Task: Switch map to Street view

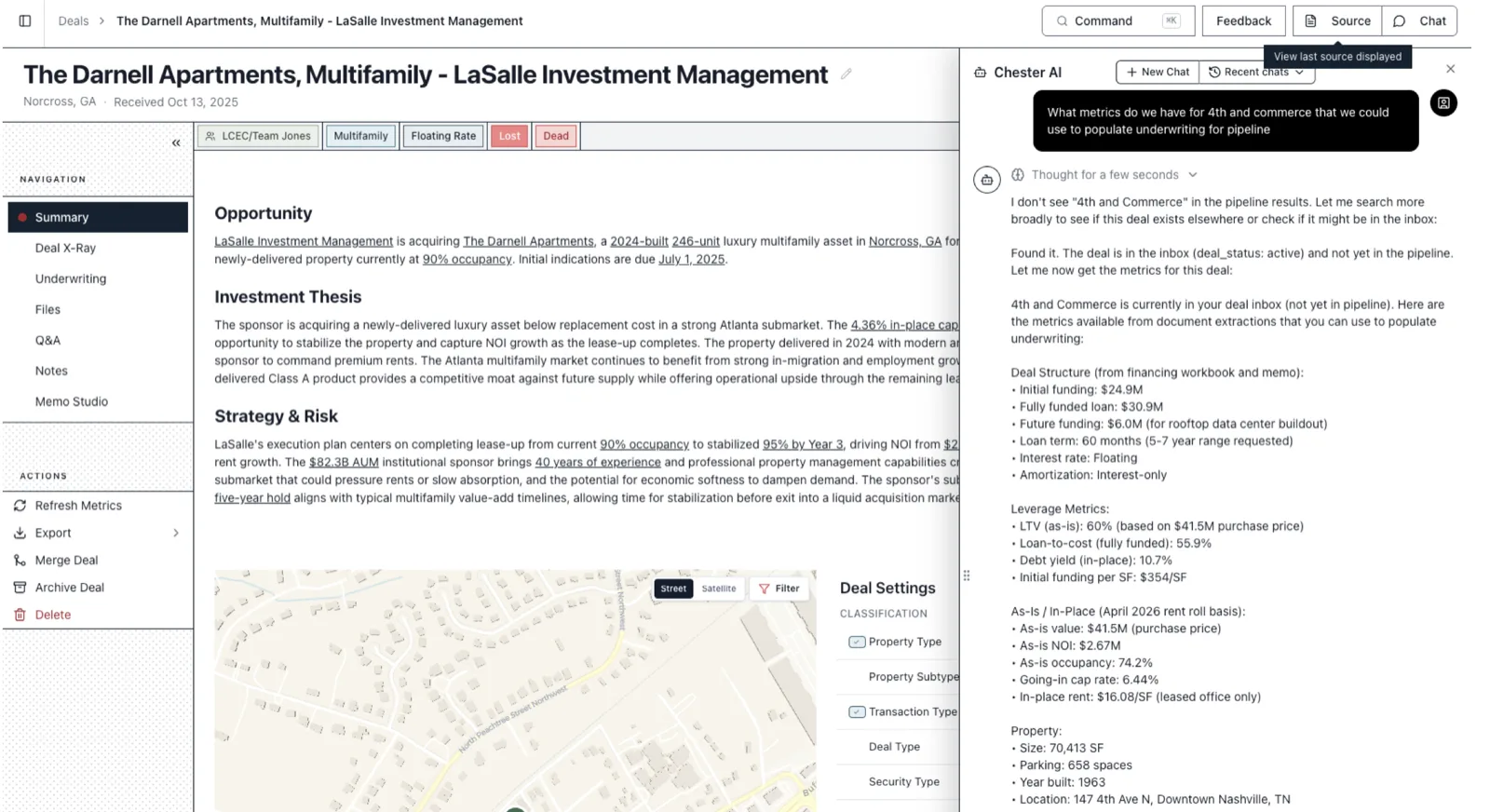Action: pyautogui.click(x=673, y=589)
